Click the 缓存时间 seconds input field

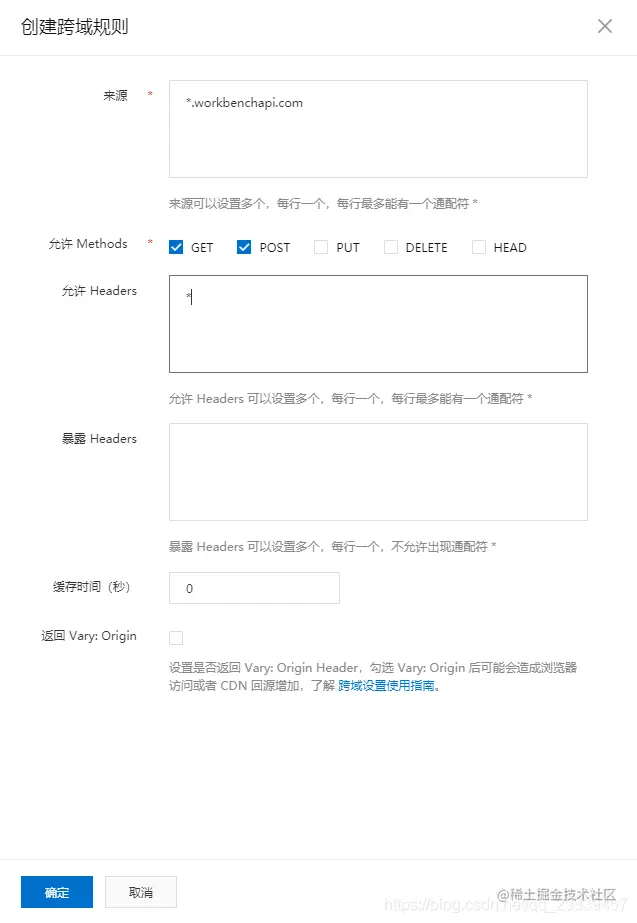click(254, 588)
